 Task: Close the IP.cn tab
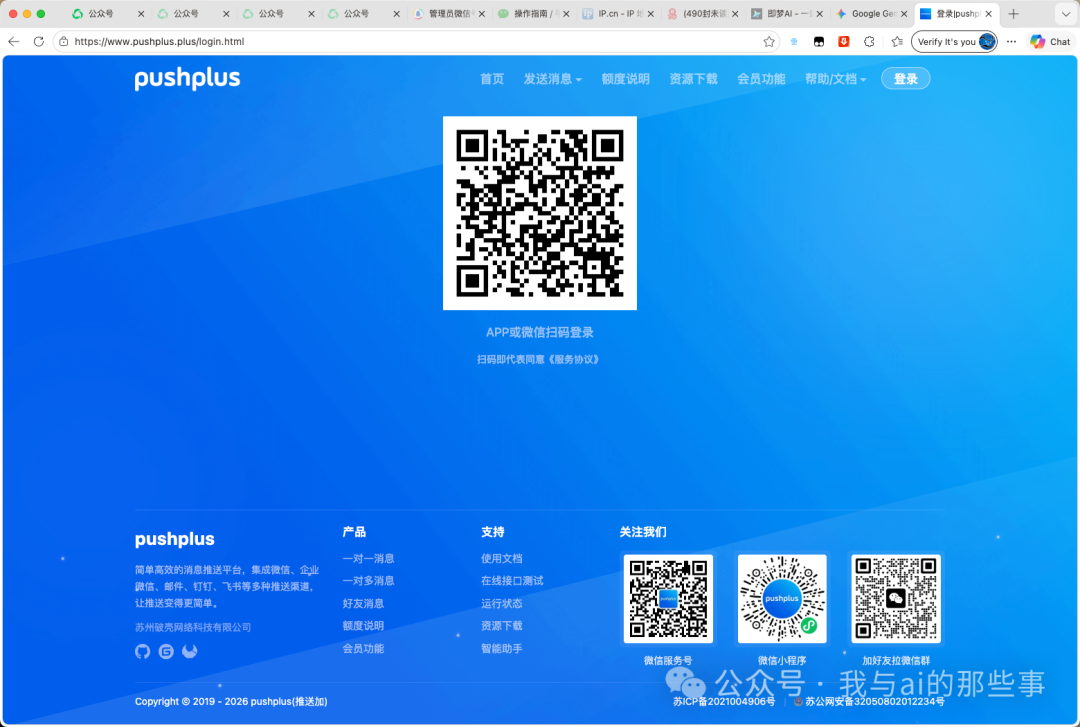(651, 14)
